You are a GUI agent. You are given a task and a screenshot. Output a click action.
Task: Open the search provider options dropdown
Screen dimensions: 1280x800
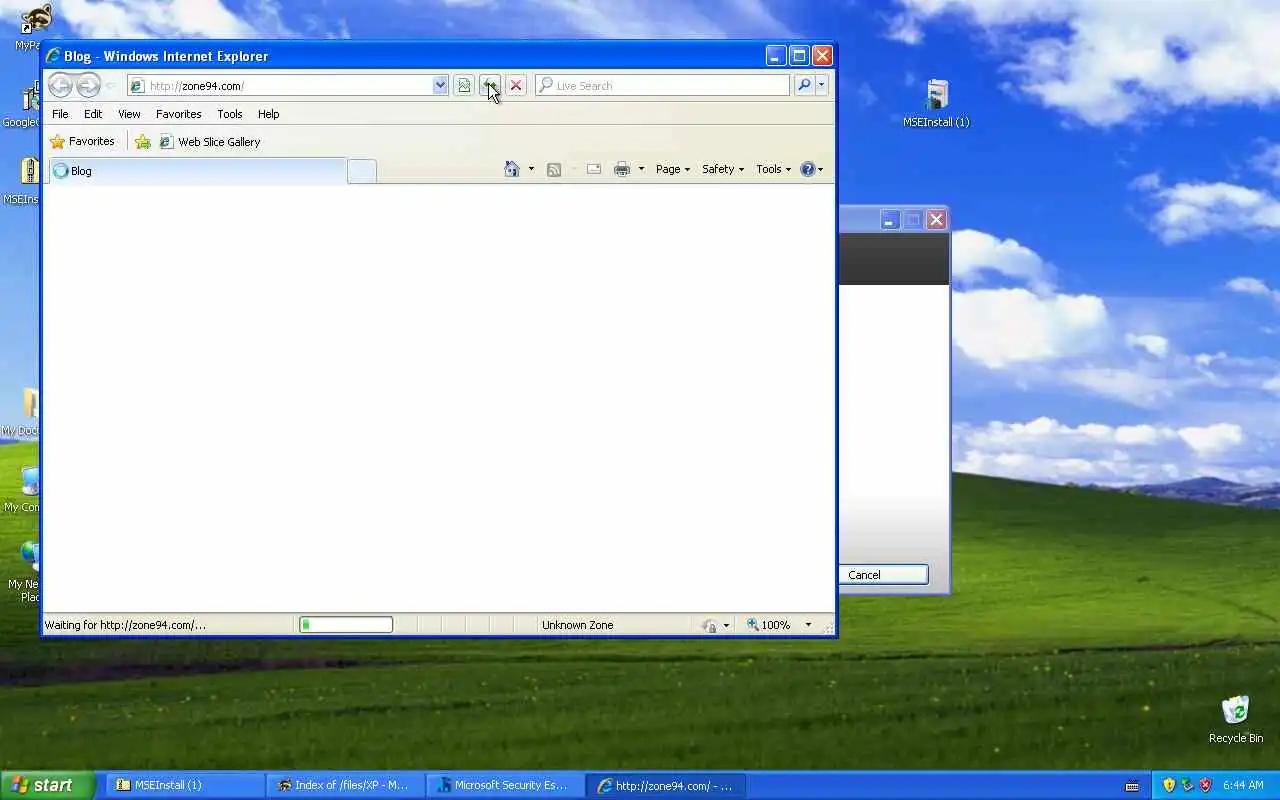(821, 86)
